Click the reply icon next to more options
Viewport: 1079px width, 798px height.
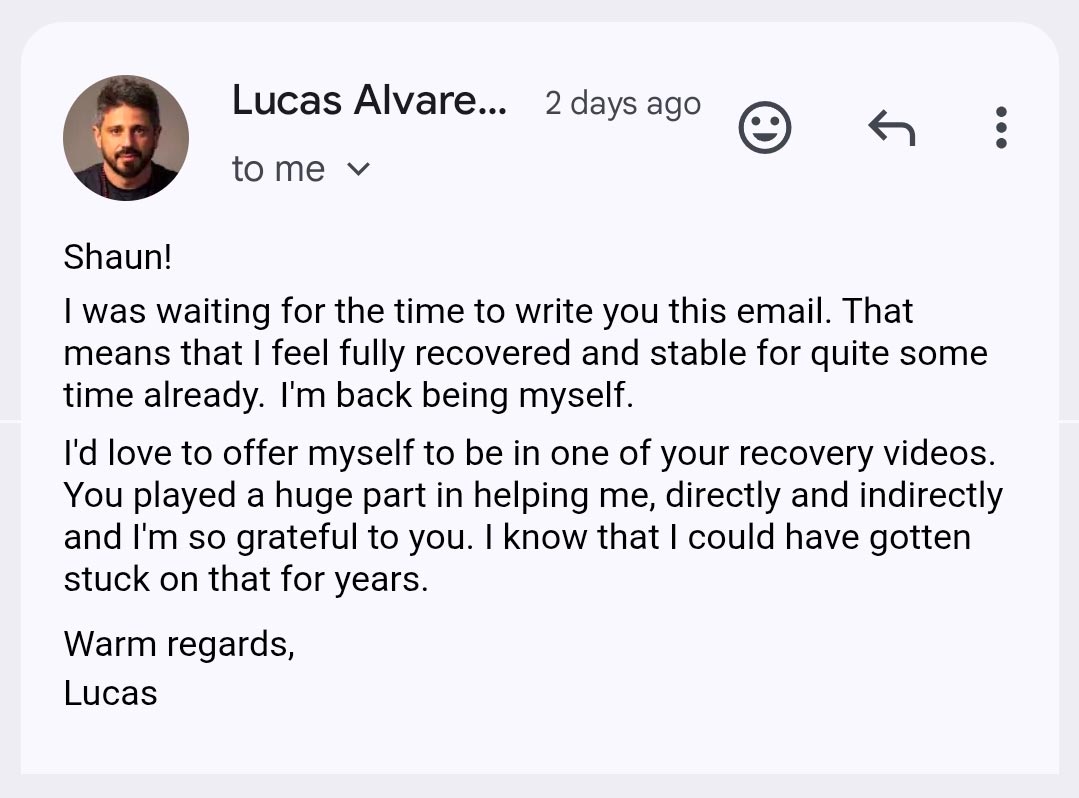(x=892, y=127)
